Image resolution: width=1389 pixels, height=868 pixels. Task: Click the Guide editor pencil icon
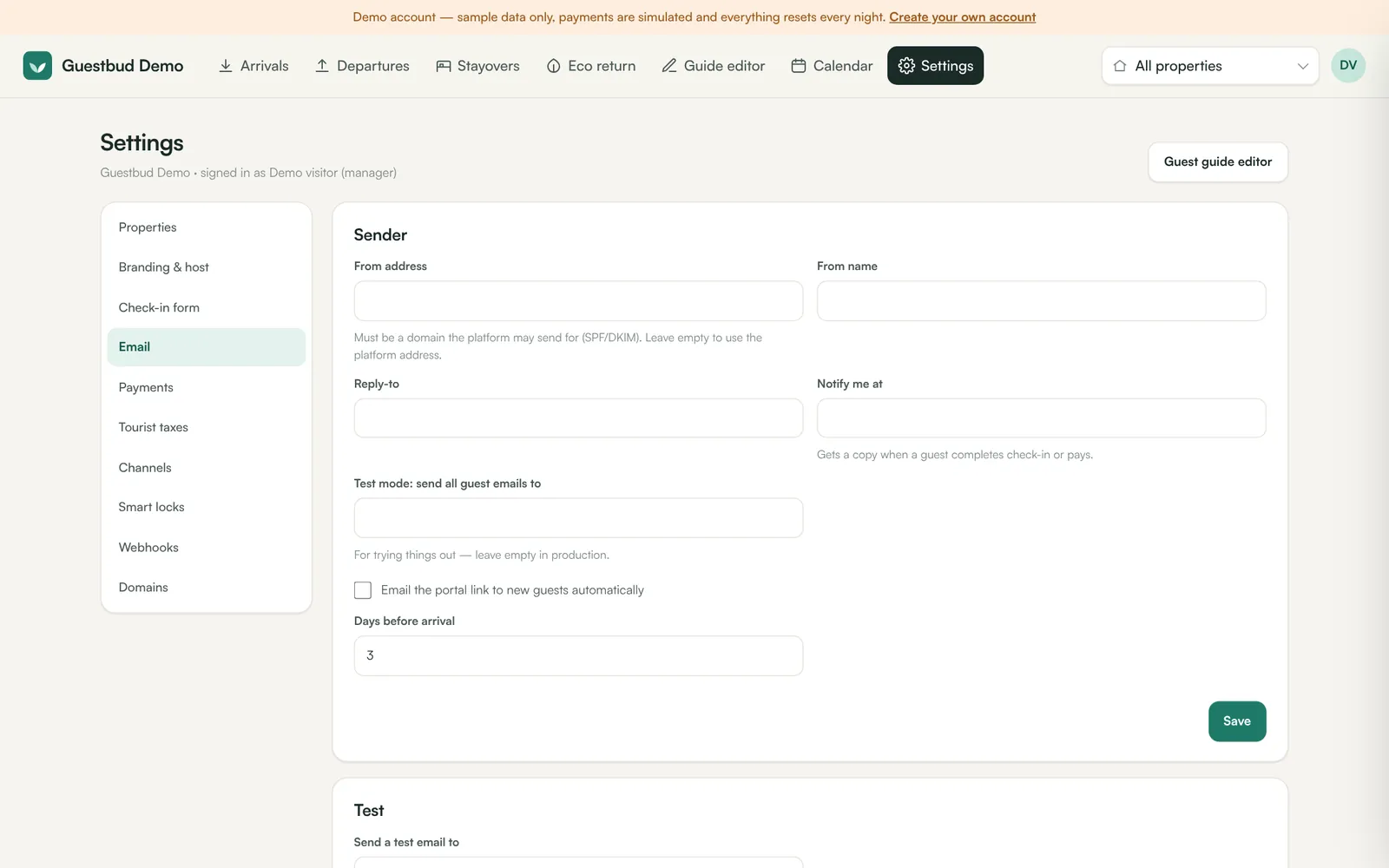point(669,66)
